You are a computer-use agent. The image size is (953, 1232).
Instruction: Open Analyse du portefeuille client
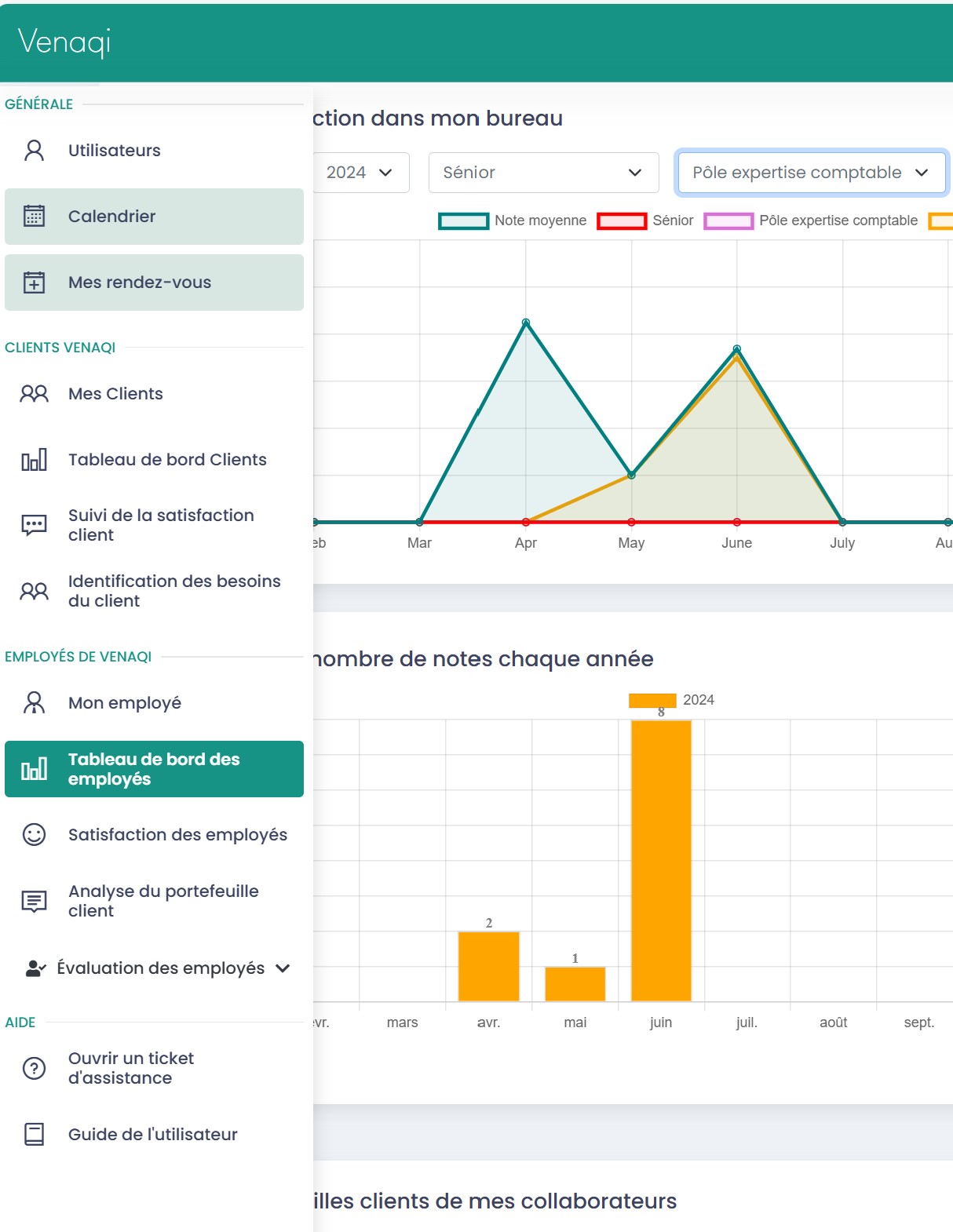(154, 901)
